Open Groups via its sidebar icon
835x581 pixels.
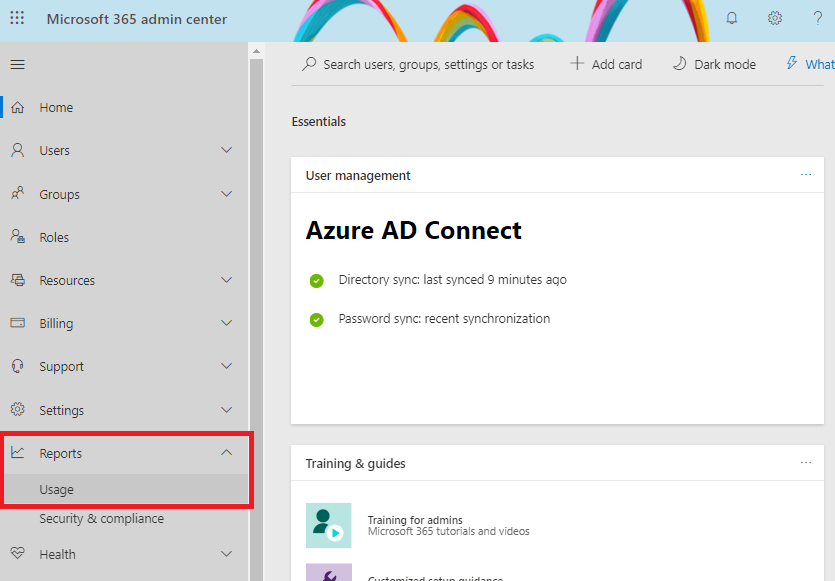[20, 194]
